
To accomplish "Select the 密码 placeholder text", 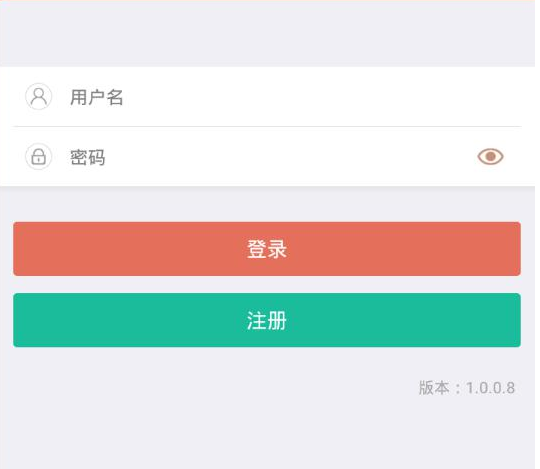I will coord(87,157).
